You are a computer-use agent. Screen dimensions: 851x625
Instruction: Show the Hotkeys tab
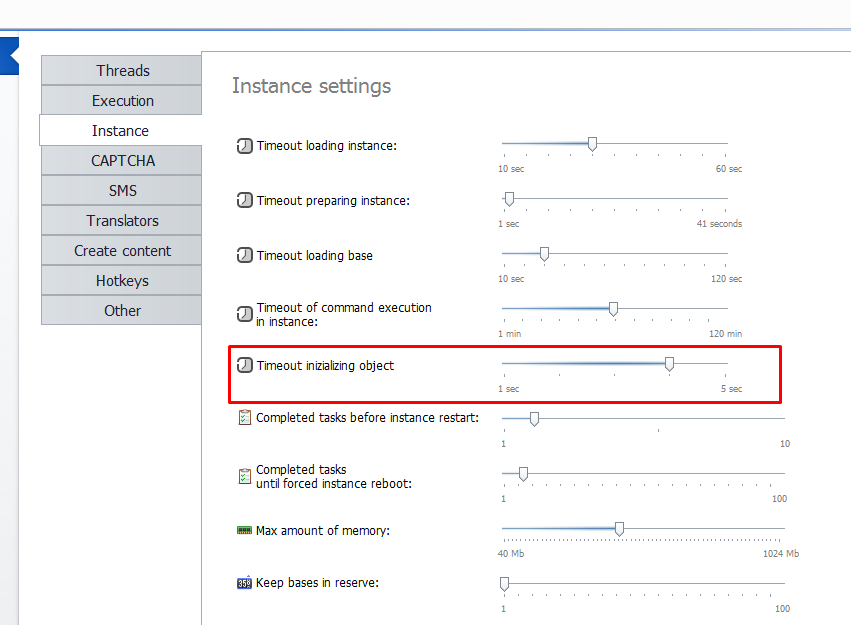pyautogui.click(x=122, y=281)
